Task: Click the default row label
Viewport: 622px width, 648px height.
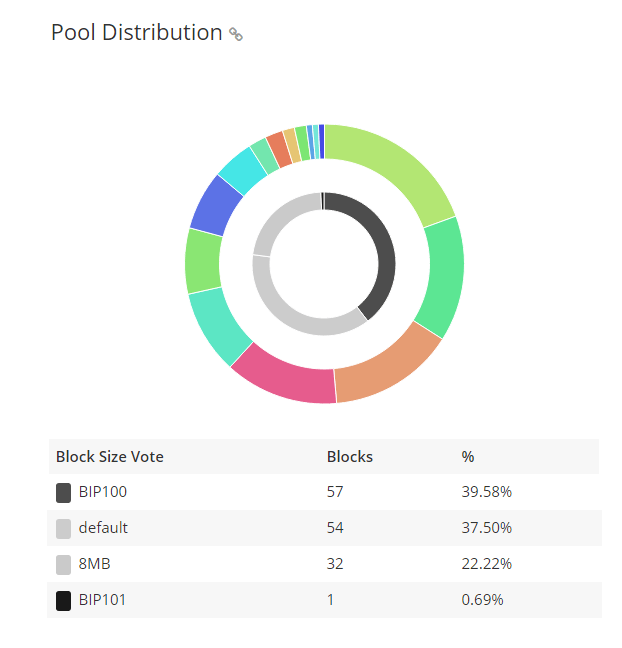Action: (103, 528)
